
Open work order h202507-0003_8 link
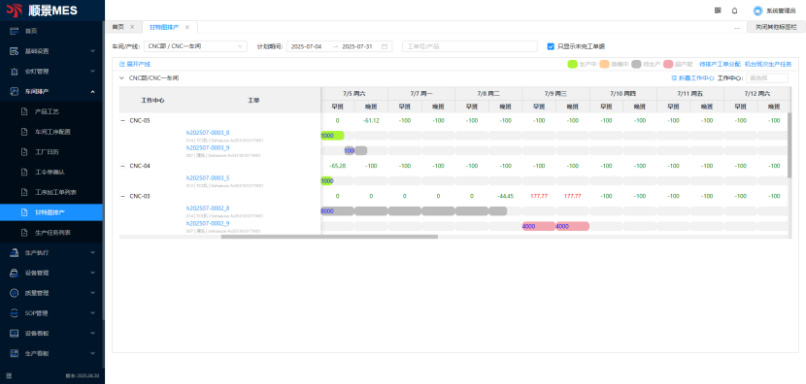point(208,133)
